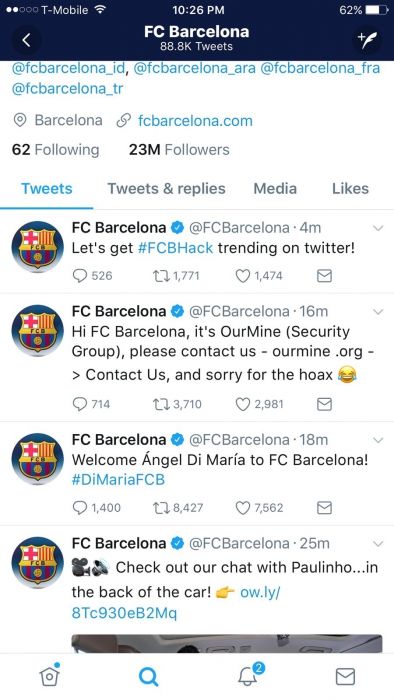
Task: Expand options chevron on the Paulinho tweet
Action: tap(378, 543)
